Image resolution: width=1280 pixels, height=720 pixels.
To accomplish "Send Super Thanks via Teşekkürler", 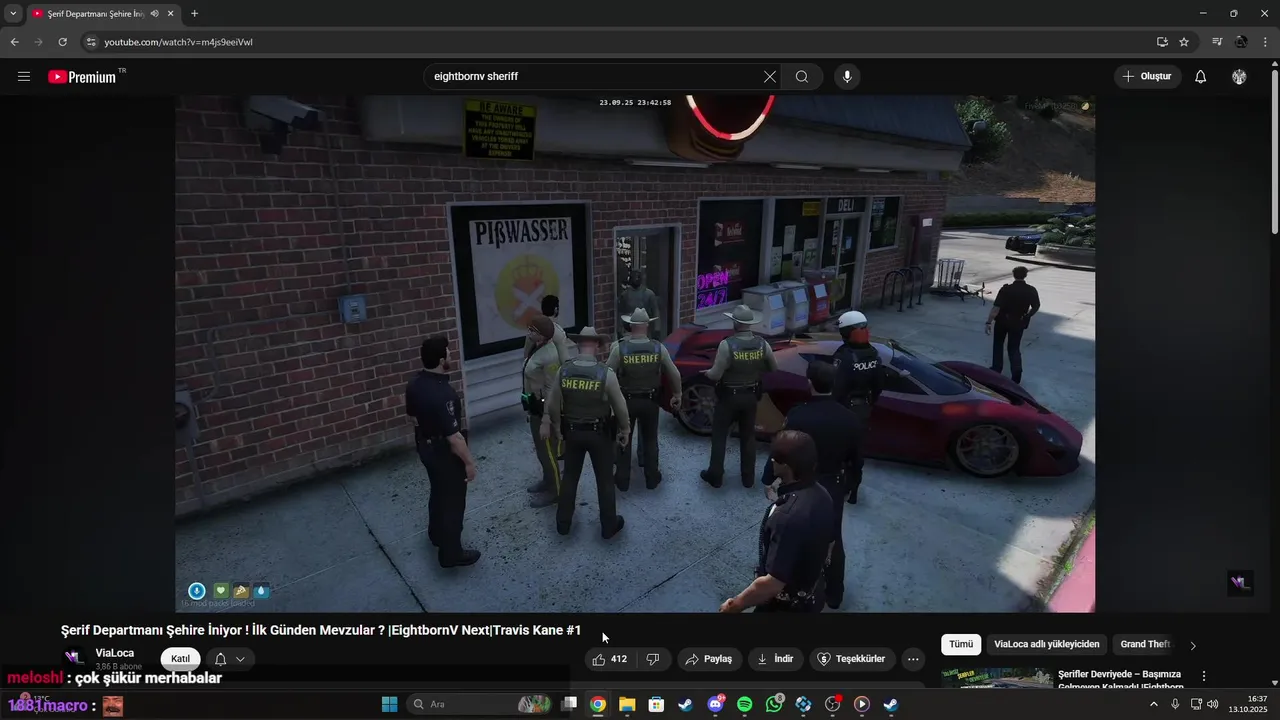I will 852,659.
